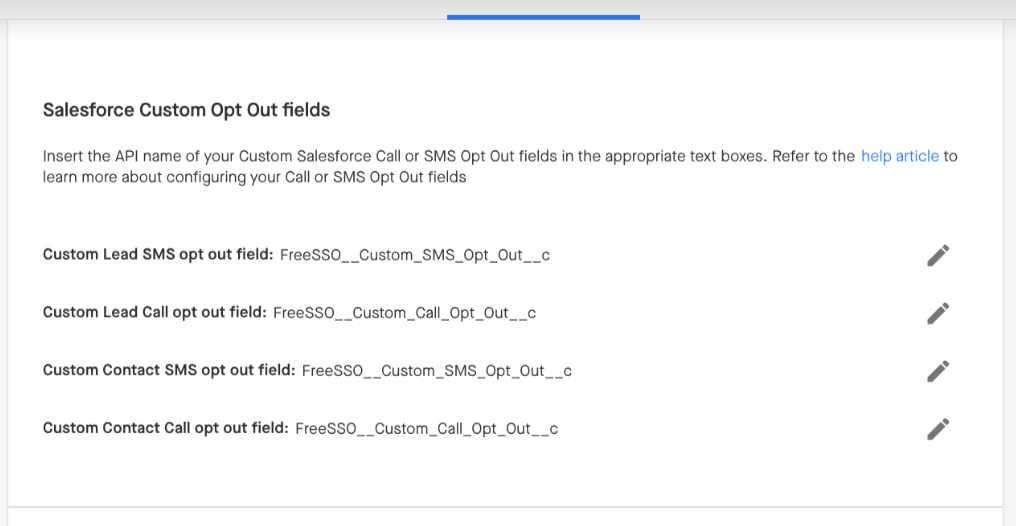This screenshot has height=526, width=1016.
Task: Select the Custom Contact SMS opt out field label
Action: click(x=169, y=371)
